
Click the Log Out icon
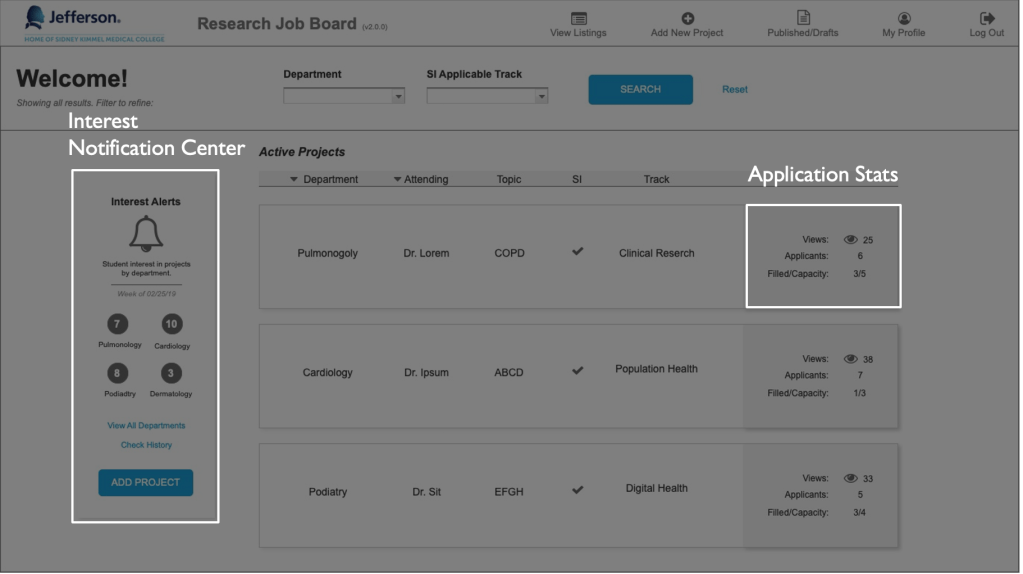coord(987,18)
